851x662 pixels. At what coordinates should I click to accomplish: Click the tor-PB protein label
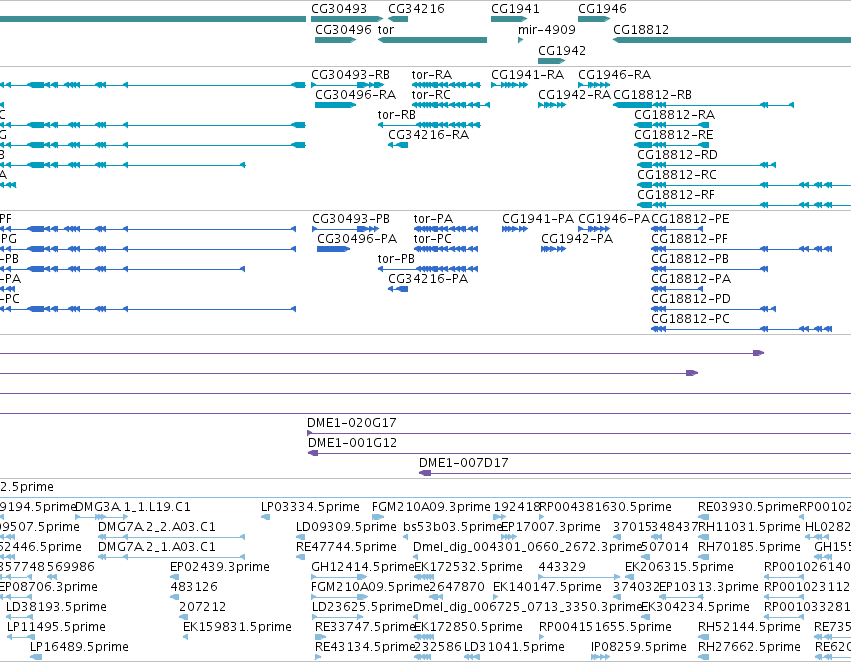pos(396,259)
